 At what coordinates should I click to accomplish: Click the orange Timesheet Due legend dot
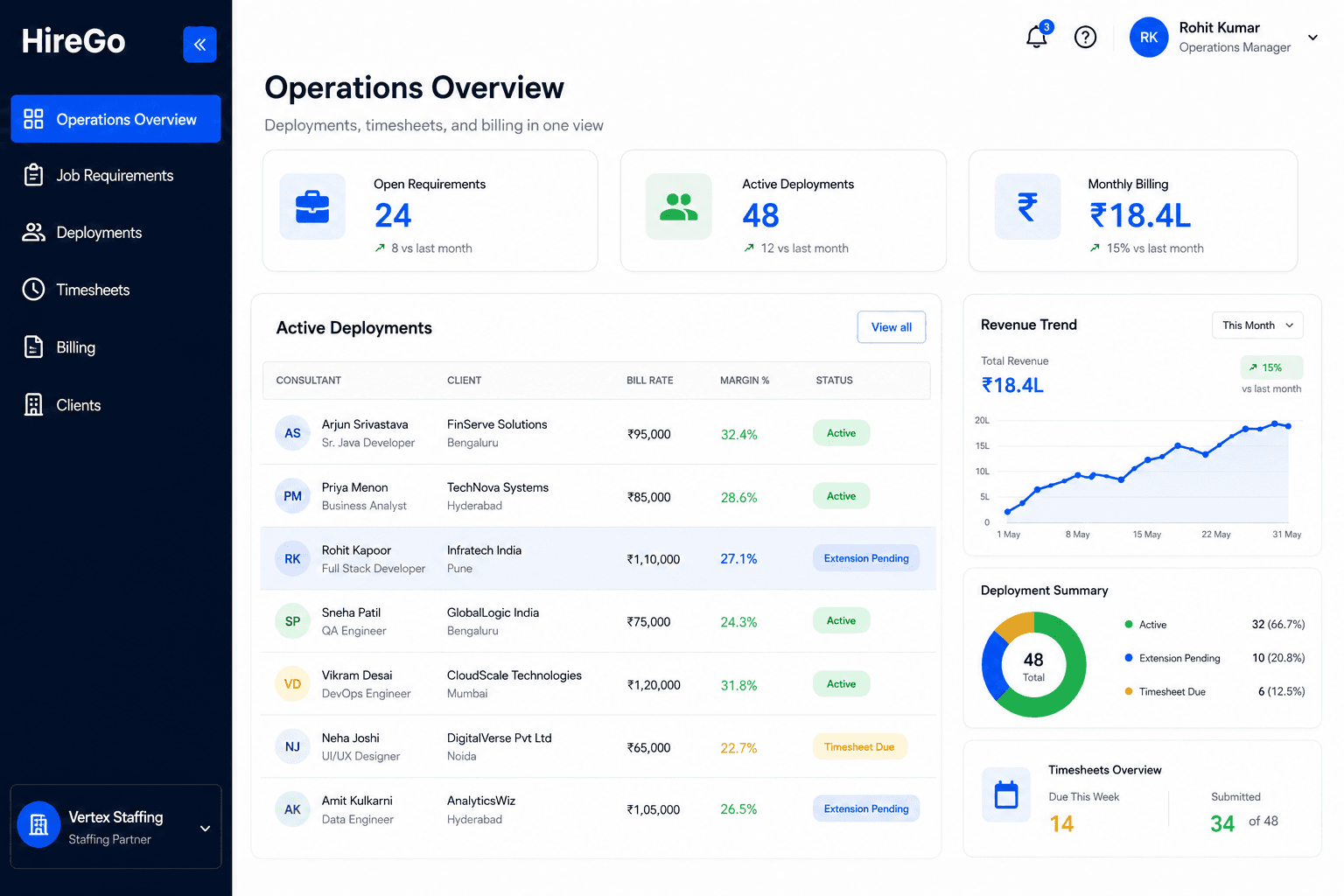(1129, 691)
